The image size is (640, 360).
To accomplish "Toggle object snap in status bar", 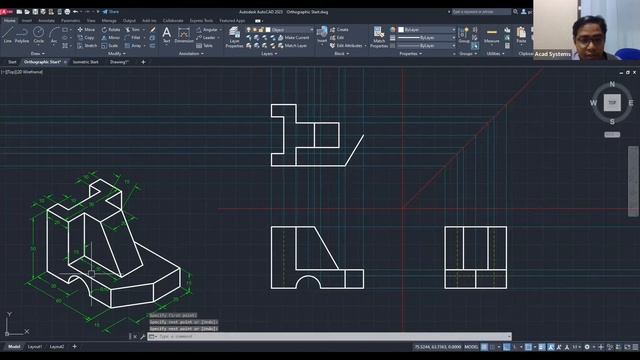I will pyautogui.click(x=528, y=347).
